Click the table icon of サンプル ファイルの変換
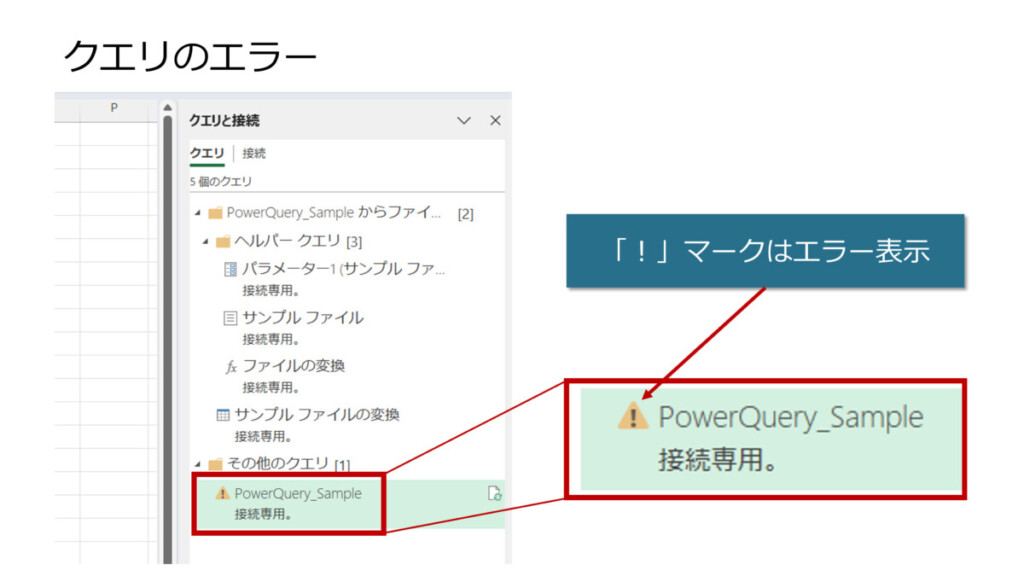This screenshot has width=1024, height=576. pos(223,415)
